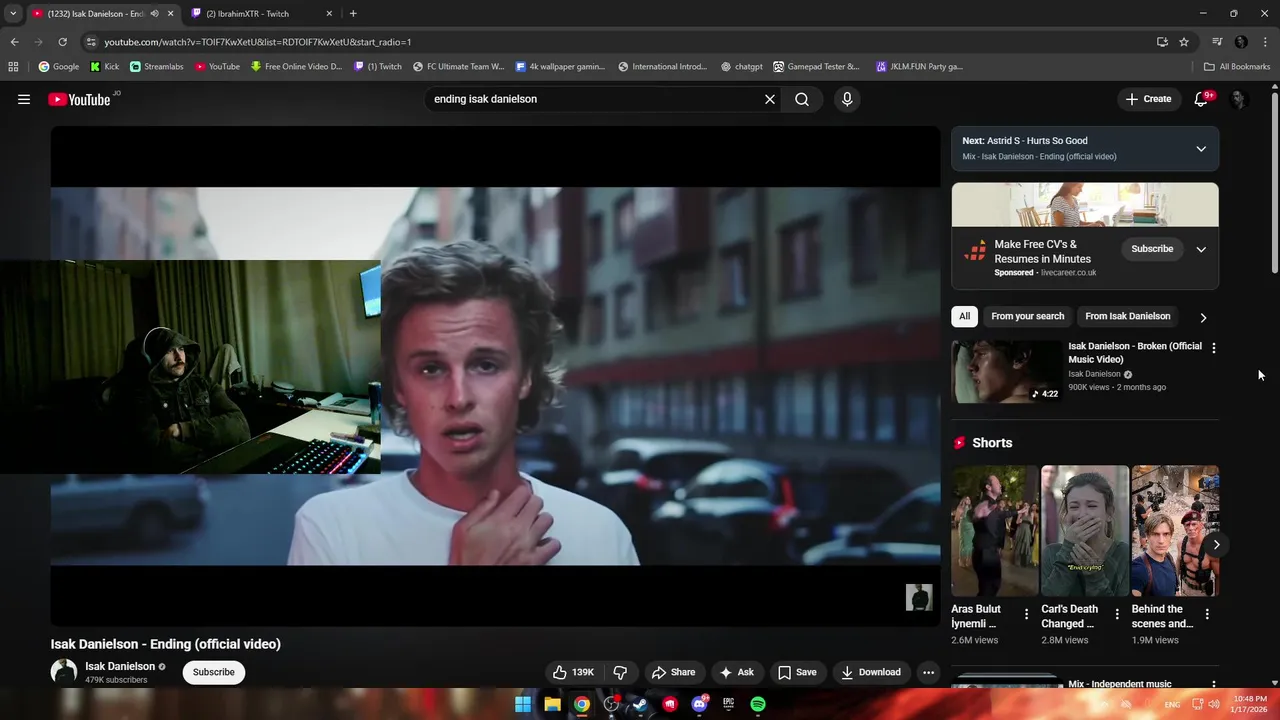1280x720 pixels.
Task: Open All Bookmarks folder
Action: [1237, 67]
